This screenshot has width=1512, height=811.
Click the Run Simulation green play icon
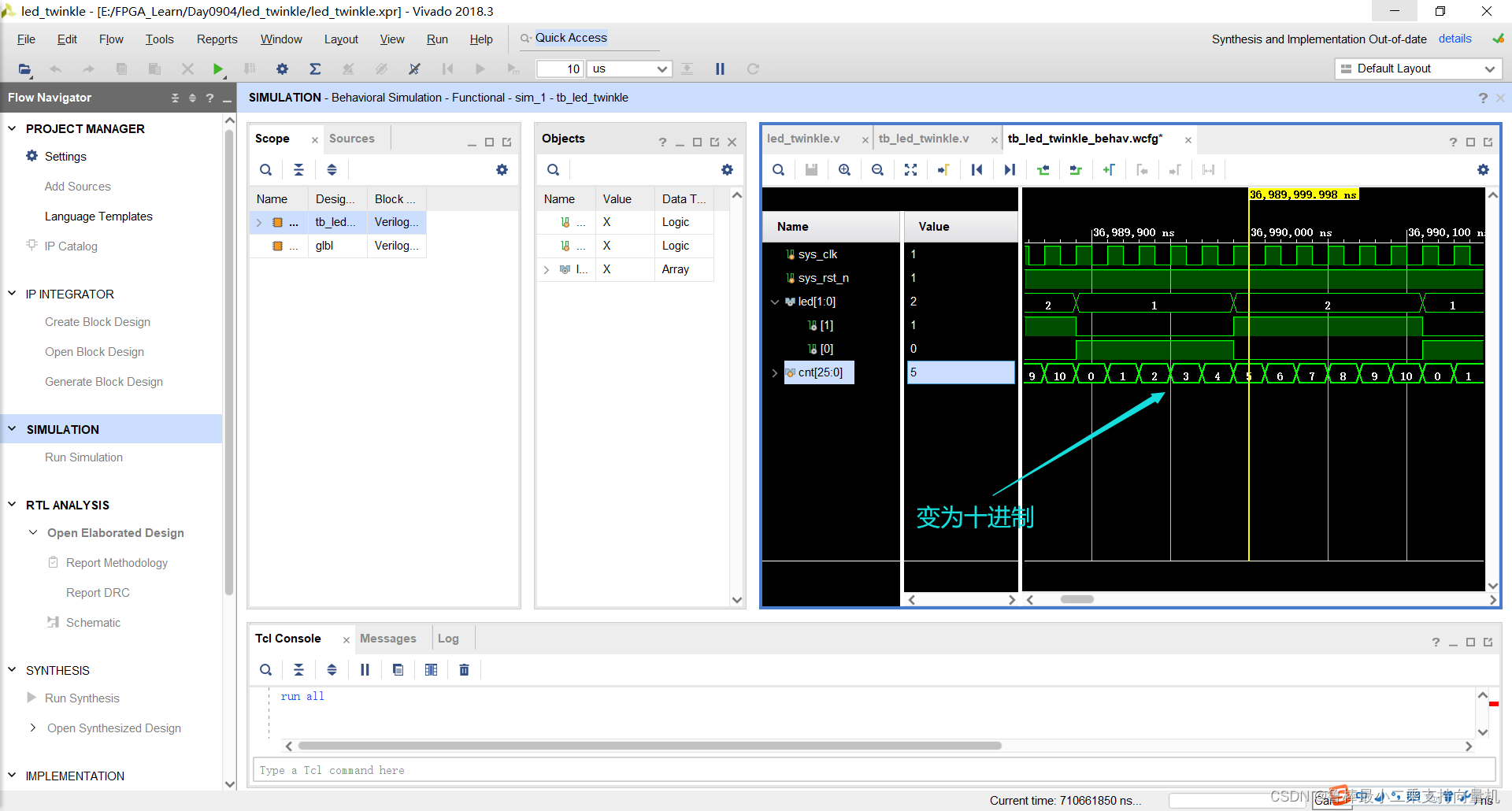[x=218, y=69]
